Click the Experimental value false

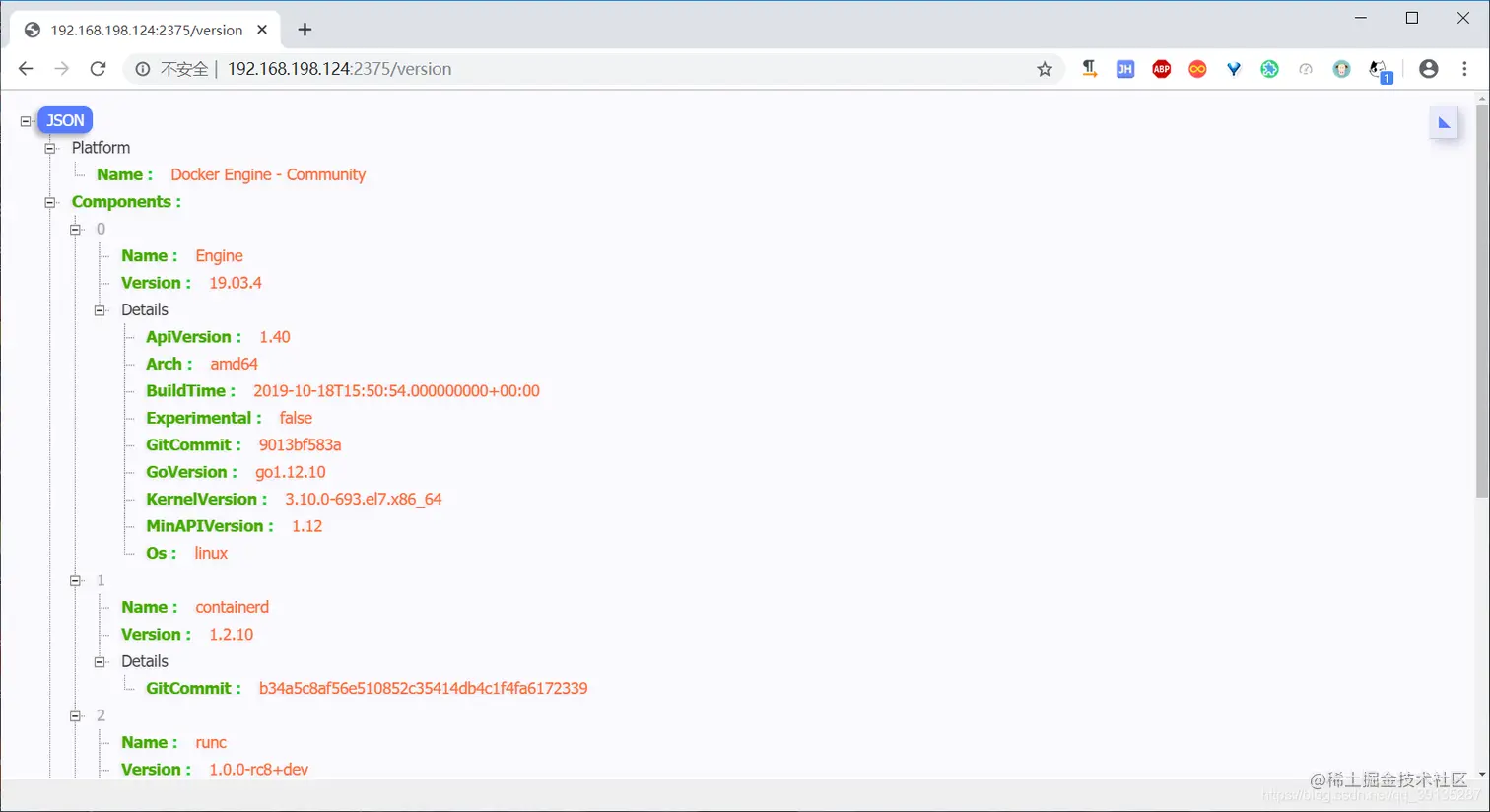296,418
